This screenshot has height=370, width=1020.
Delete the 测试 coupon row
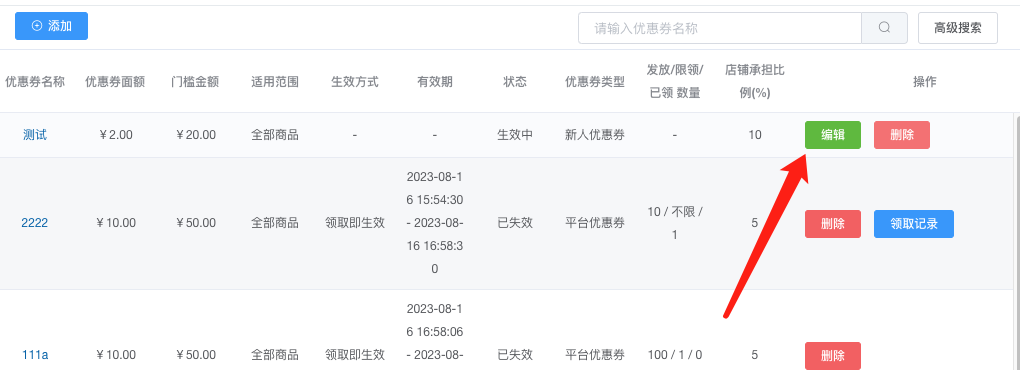click(902, 135)
